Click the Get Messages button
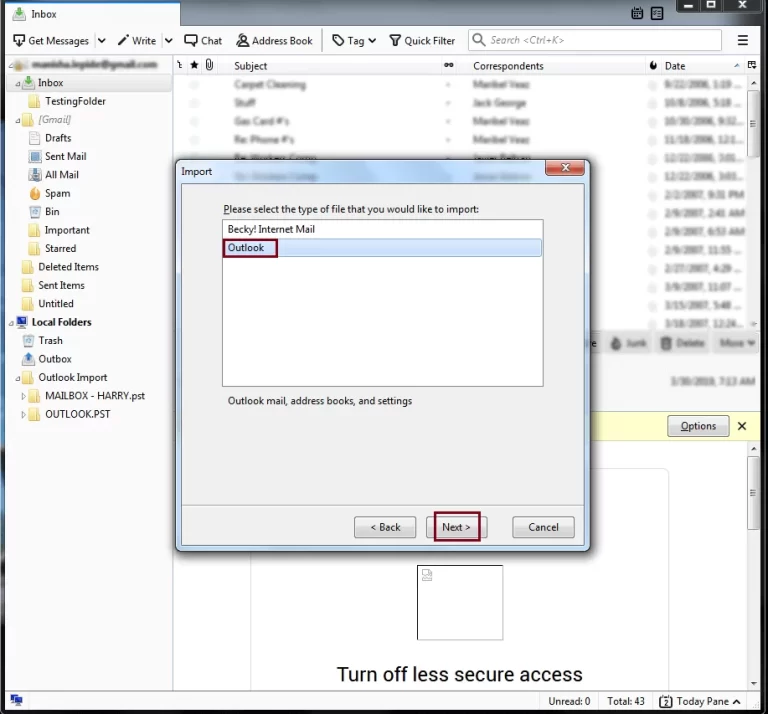 pos(51,41)
